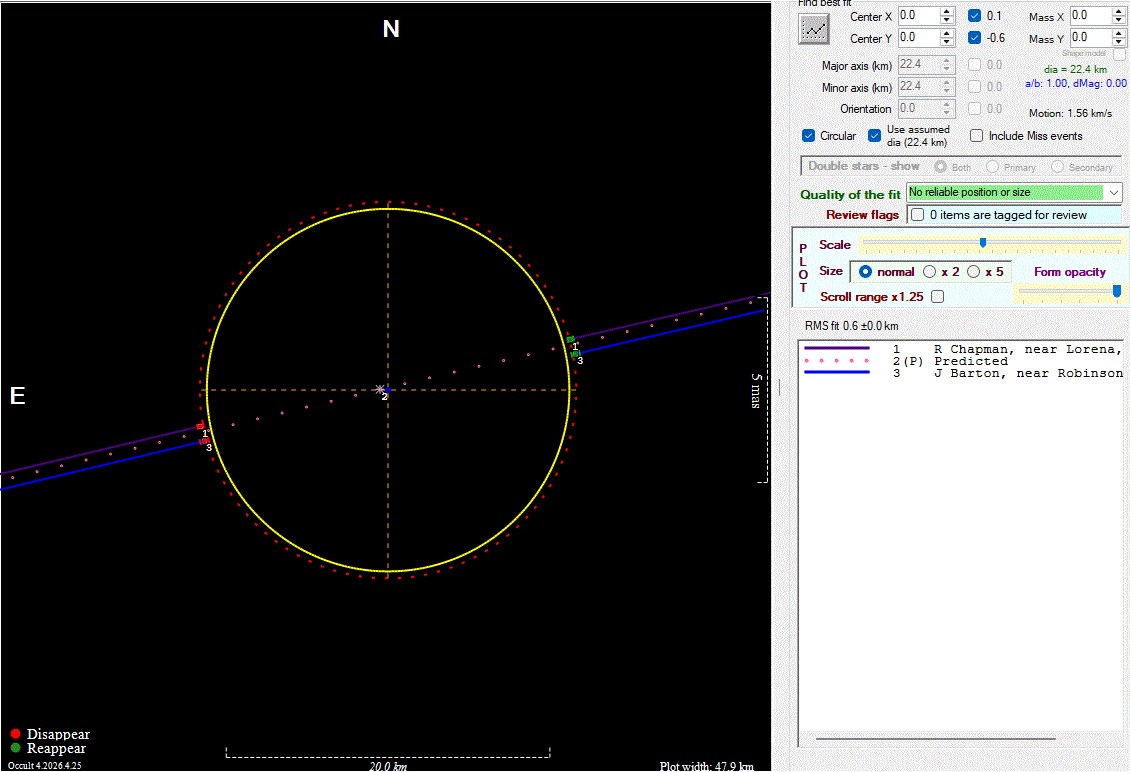Screen dimensions: 1130x772
Task: Toggle the Center X 0.1 checkbox
Action: tap(974, 15)
